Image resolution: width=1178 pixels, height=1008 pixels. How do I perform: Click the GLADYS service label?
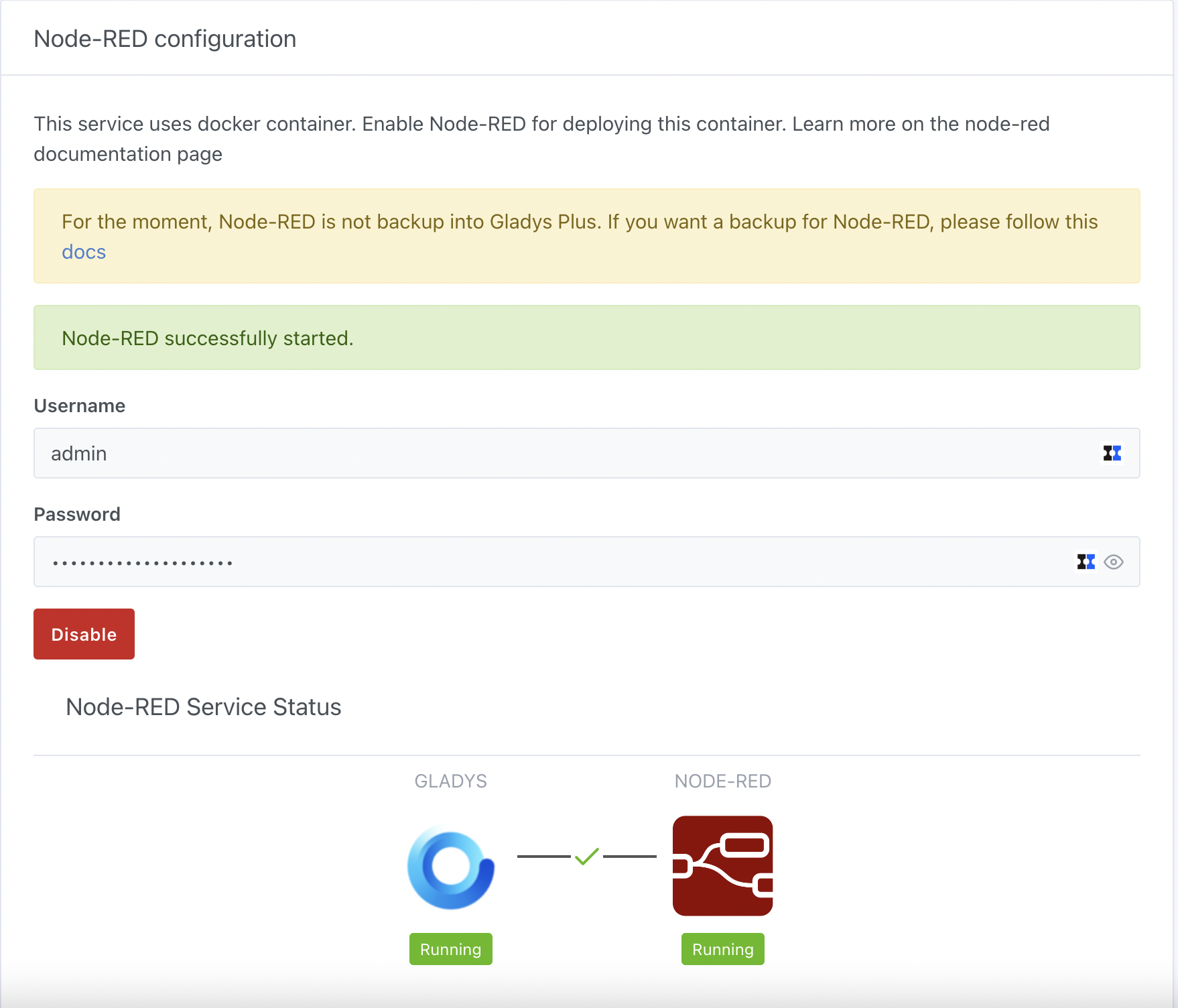point(450,781)
